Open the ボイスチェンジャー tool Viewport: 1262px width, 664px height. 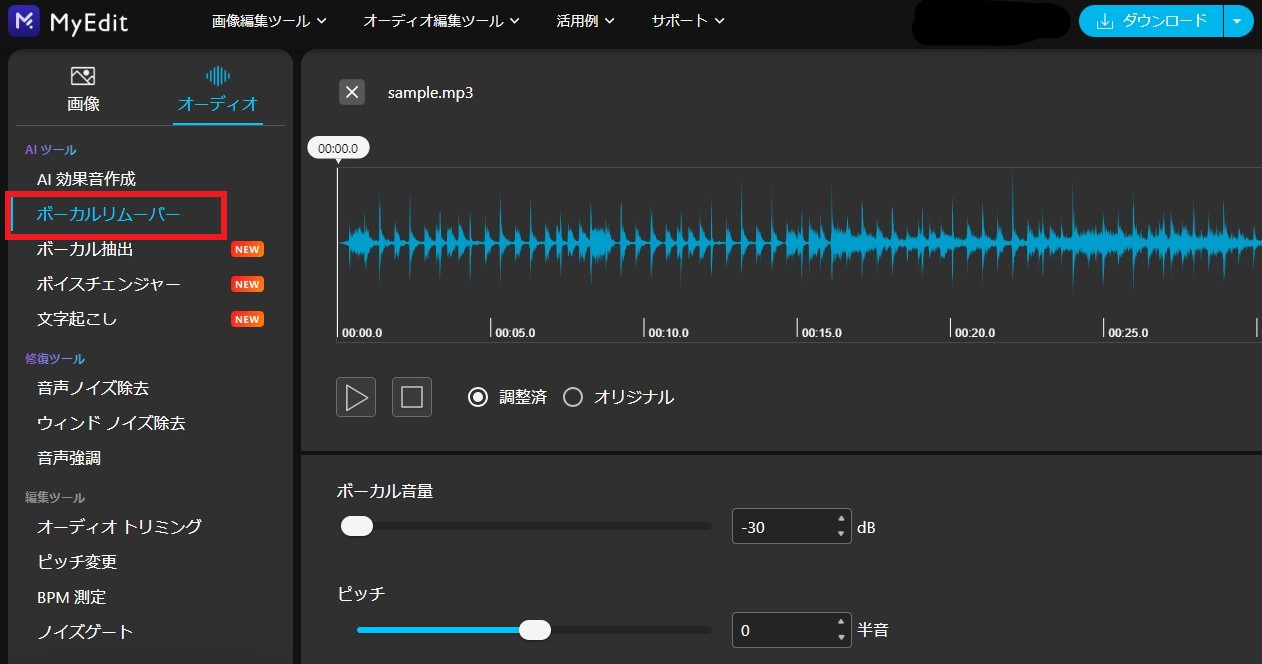tap(108, 283)
